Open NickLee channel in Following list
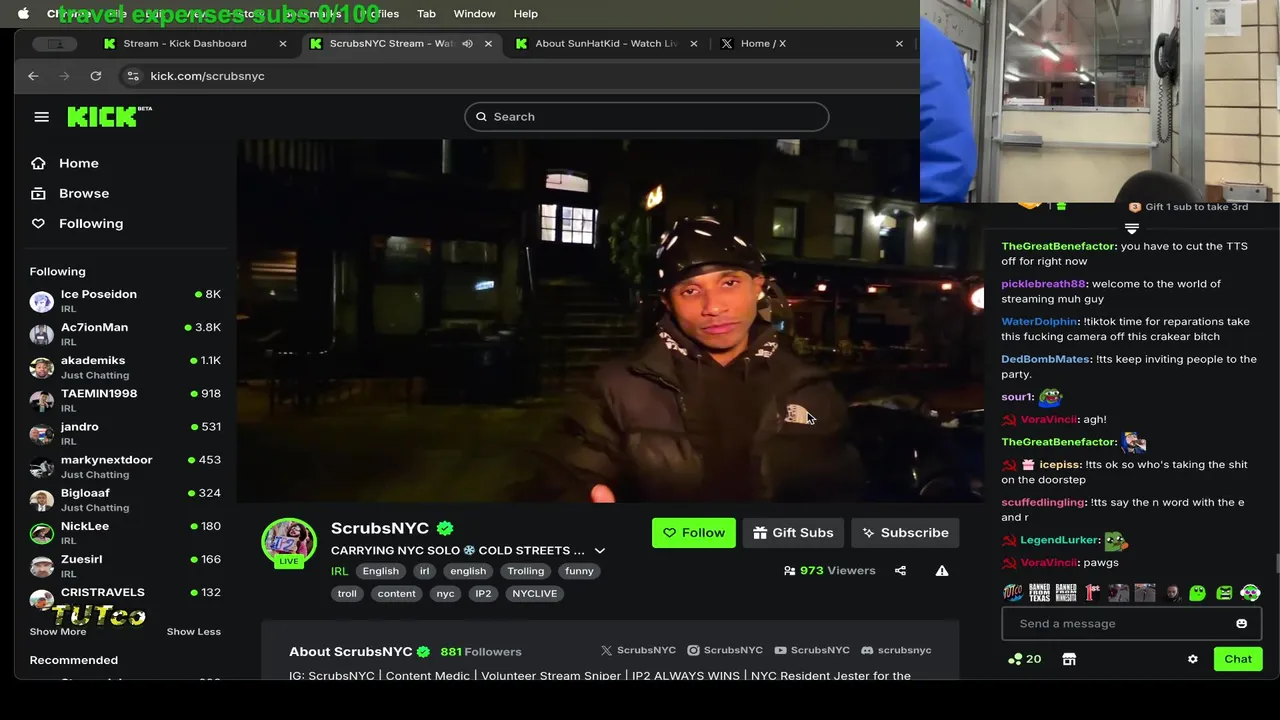 [x=125, y=532]
